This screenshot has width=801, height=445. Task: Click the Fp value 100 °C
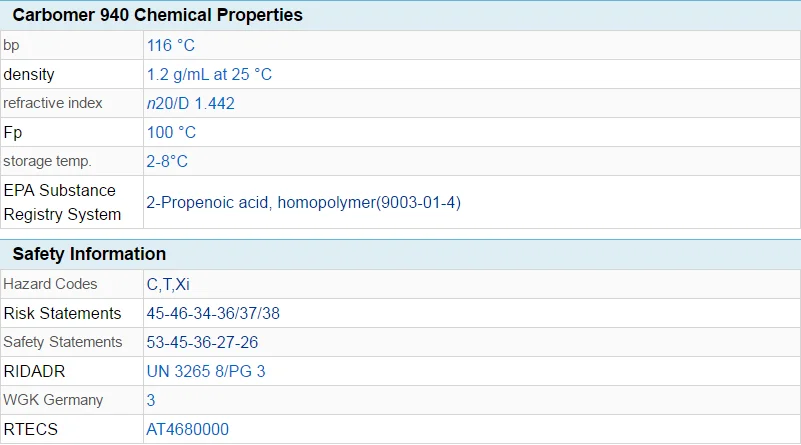171,133
